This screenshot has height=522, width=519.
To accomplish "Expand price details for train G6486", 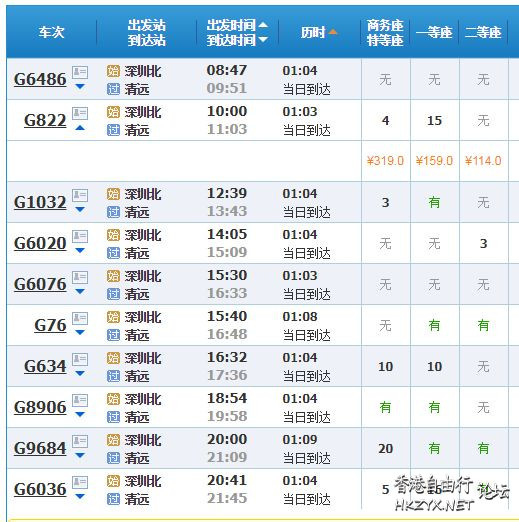I will point(80,87).
